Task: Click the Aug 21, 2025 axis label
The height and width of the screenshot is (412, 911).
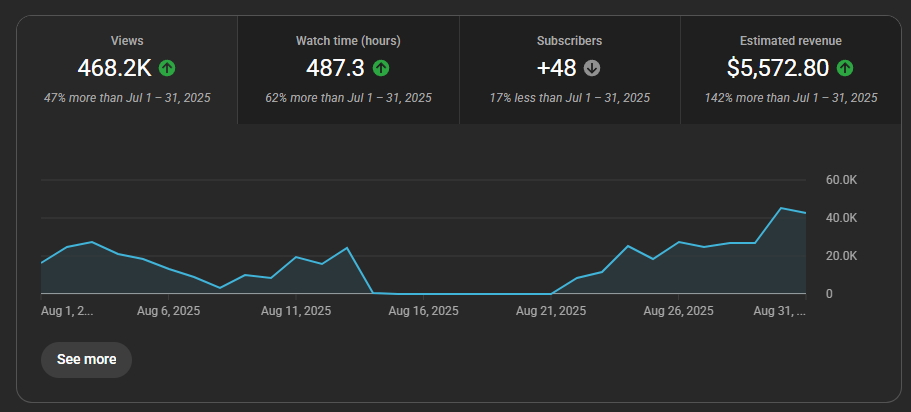Action: (x=551, y=311)
